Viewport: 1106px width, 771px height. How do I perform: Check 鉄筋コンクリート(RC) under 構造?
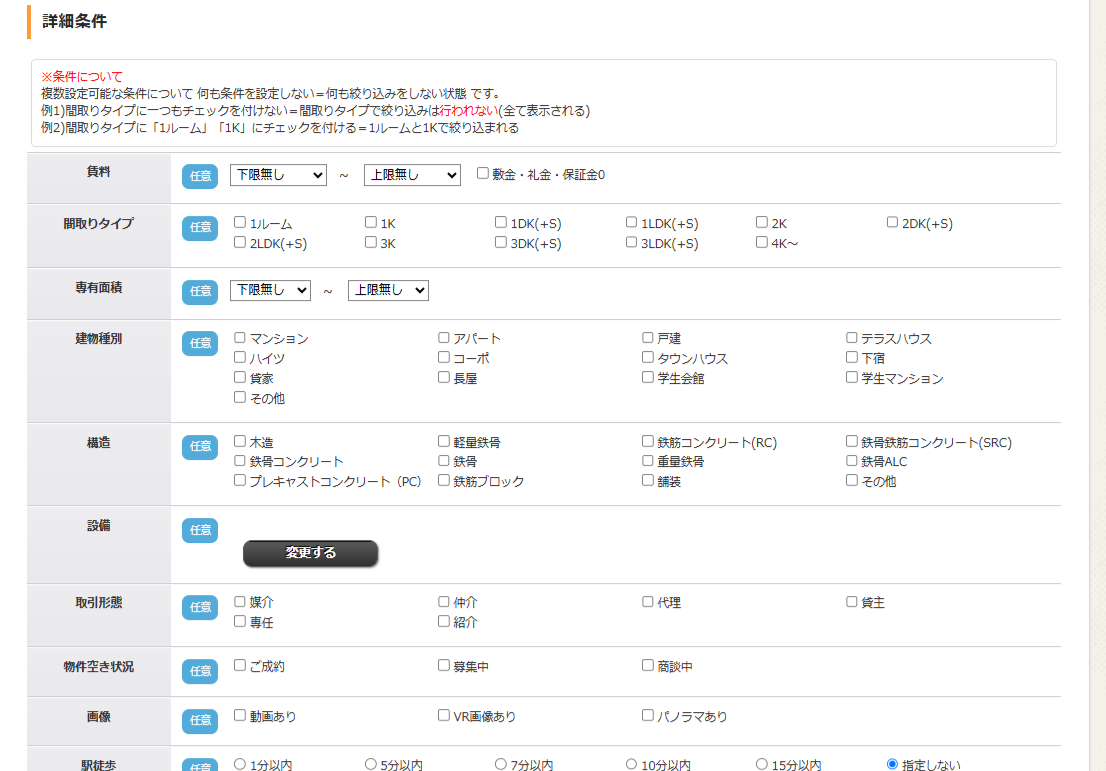click(647, 441)
